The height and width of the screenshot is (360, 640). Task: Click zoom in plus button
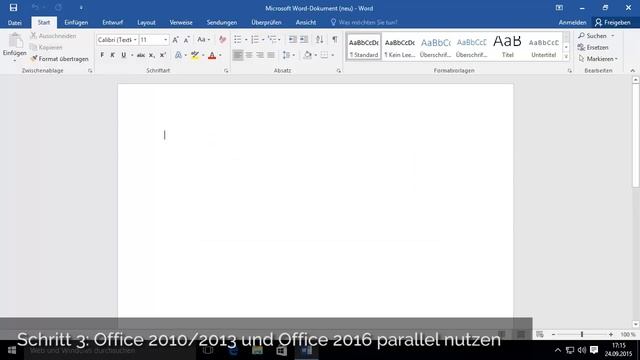611,334
